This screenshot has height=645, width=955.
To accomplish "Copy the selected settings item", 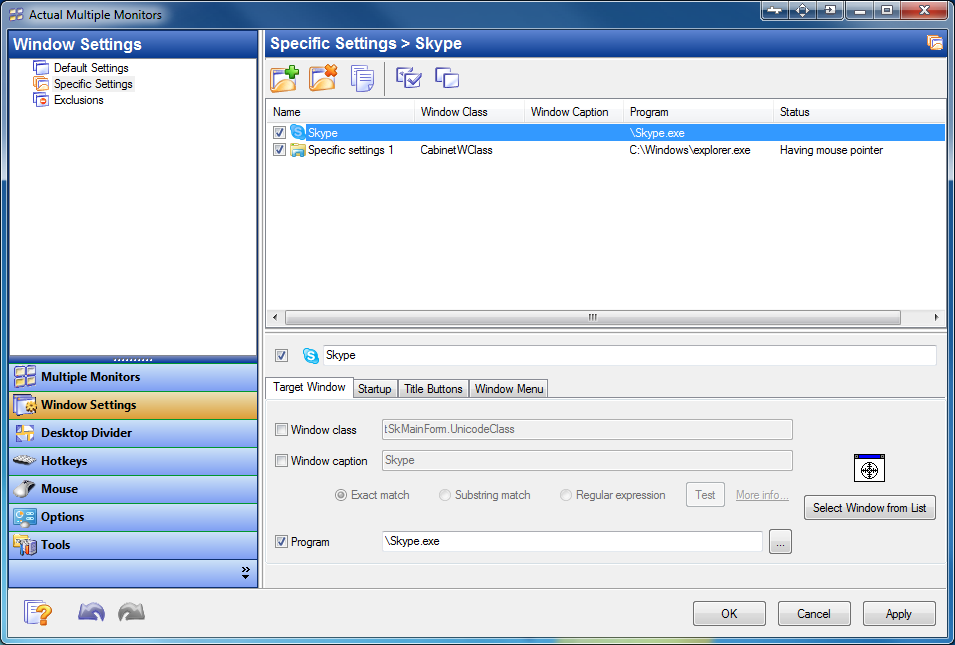I will [x=362, y=79].
